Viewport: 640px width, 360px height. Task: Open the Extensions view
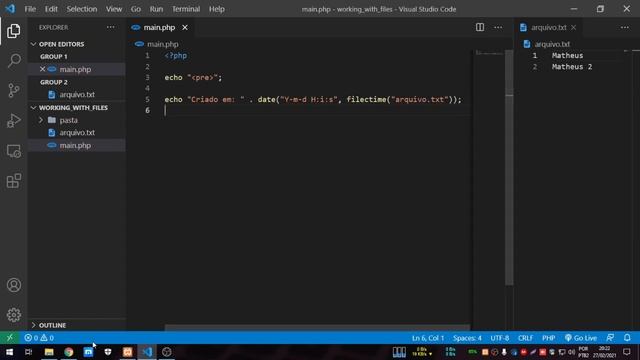click(x=13, y=181)
